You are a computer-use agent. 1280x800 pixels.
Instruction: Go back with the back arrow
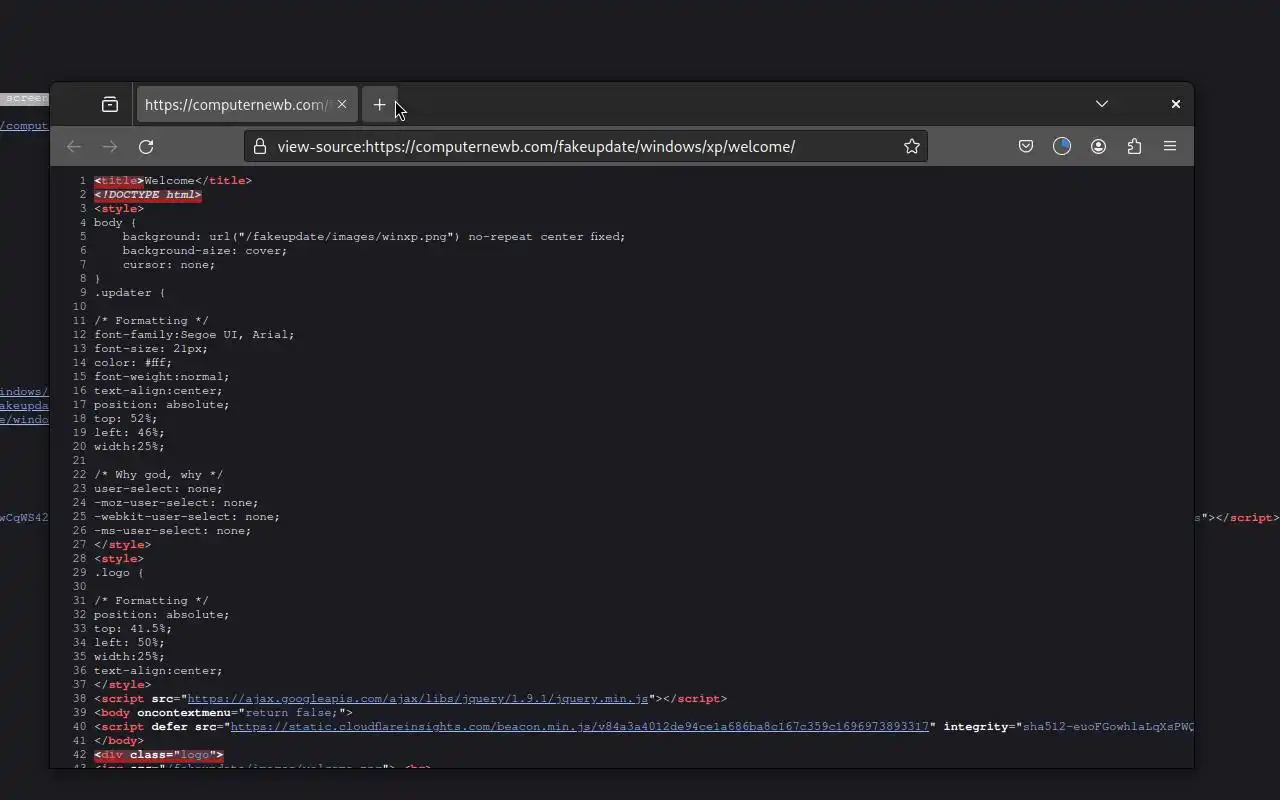tap(74, 146)
